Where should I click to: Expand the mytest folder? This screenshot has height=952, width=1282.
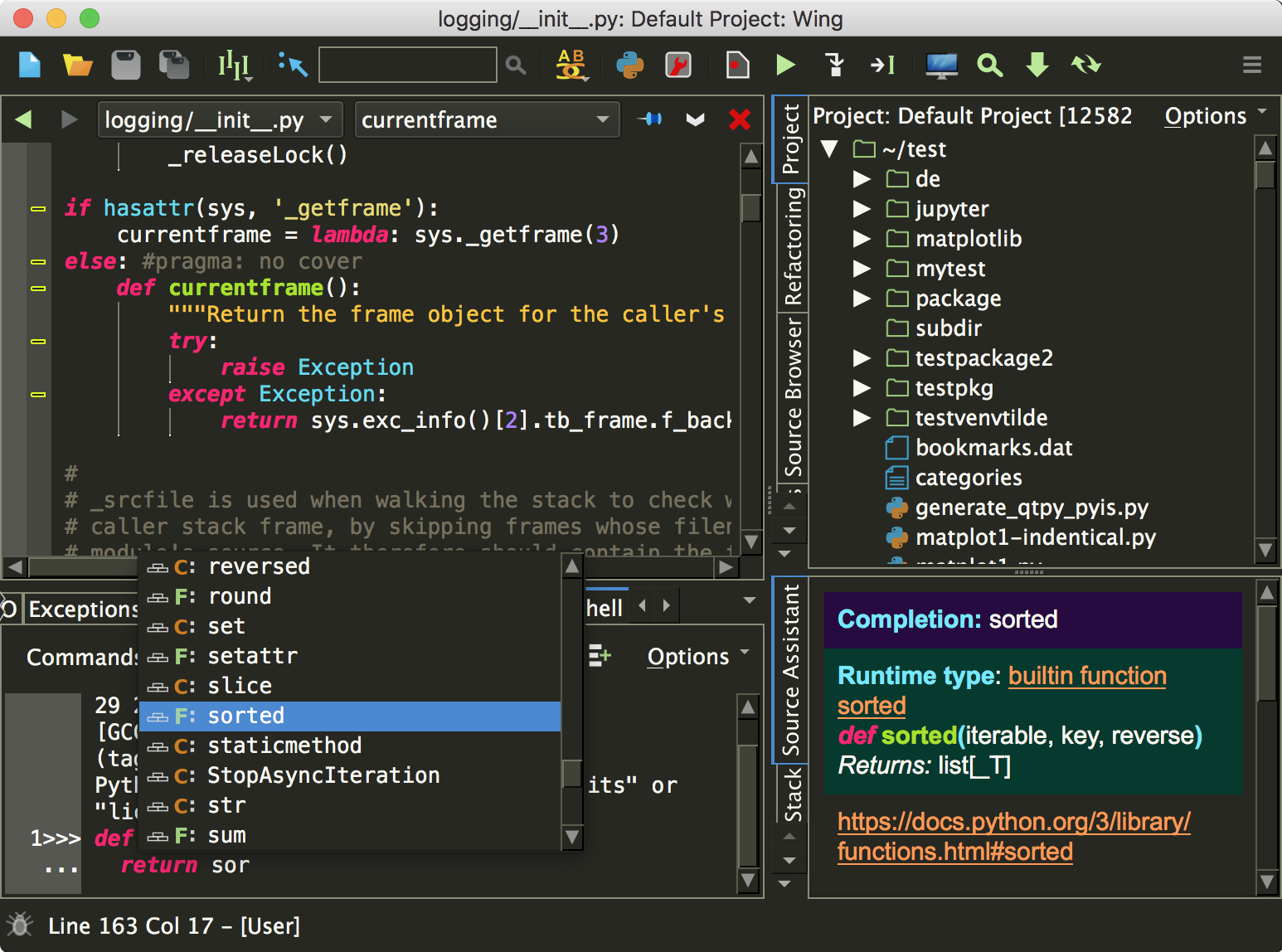862,269
